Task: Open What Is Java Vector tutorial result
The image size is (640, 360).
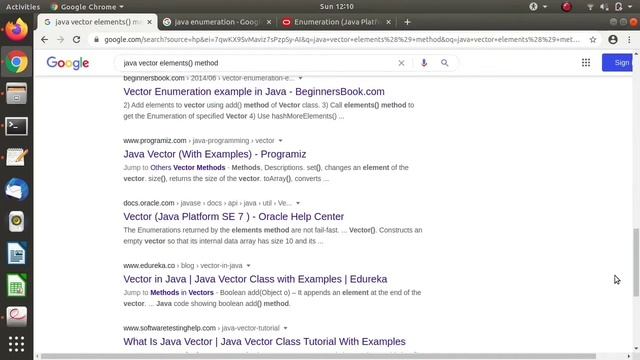Action: [x=264, y=341]
